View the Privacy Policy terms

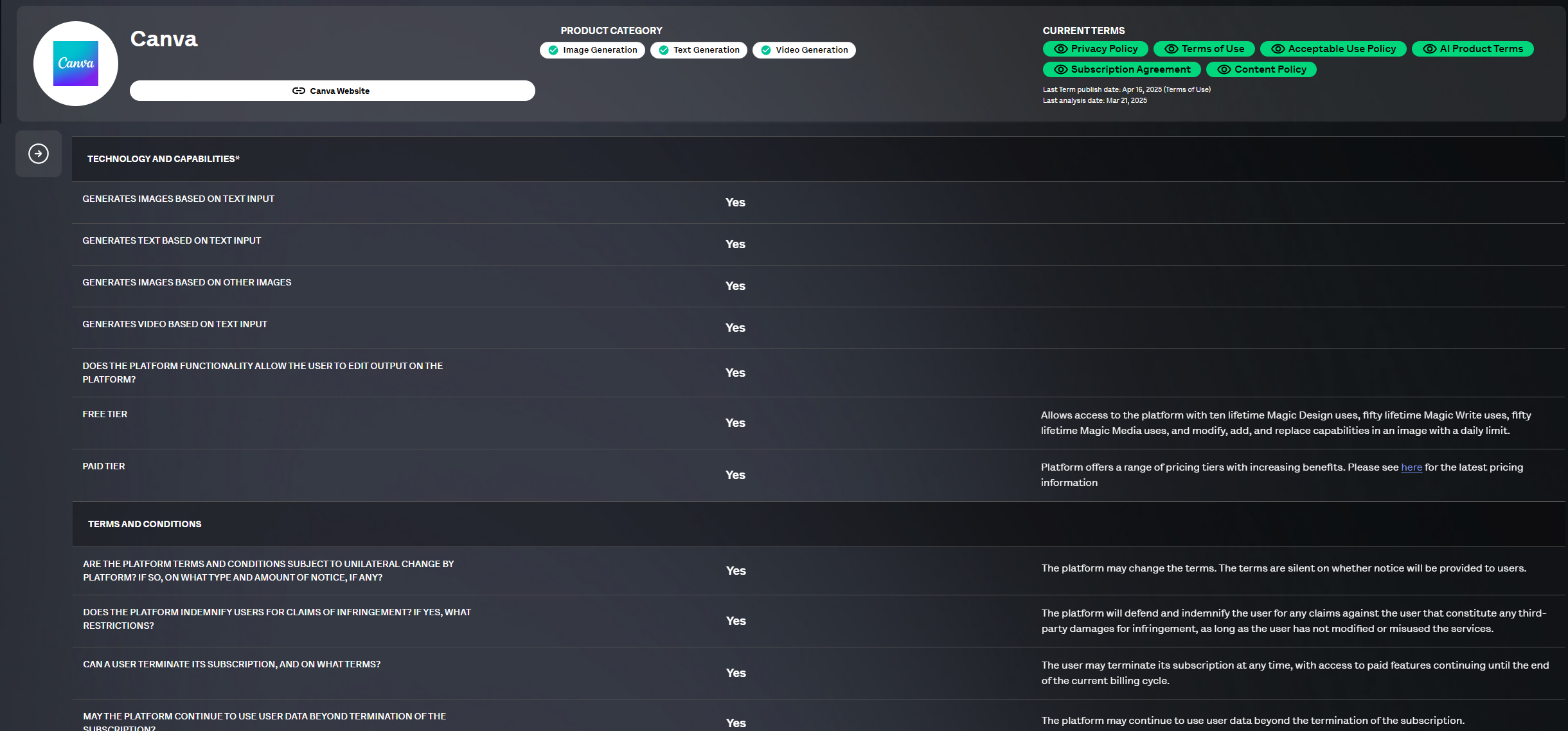point(1096,49)
